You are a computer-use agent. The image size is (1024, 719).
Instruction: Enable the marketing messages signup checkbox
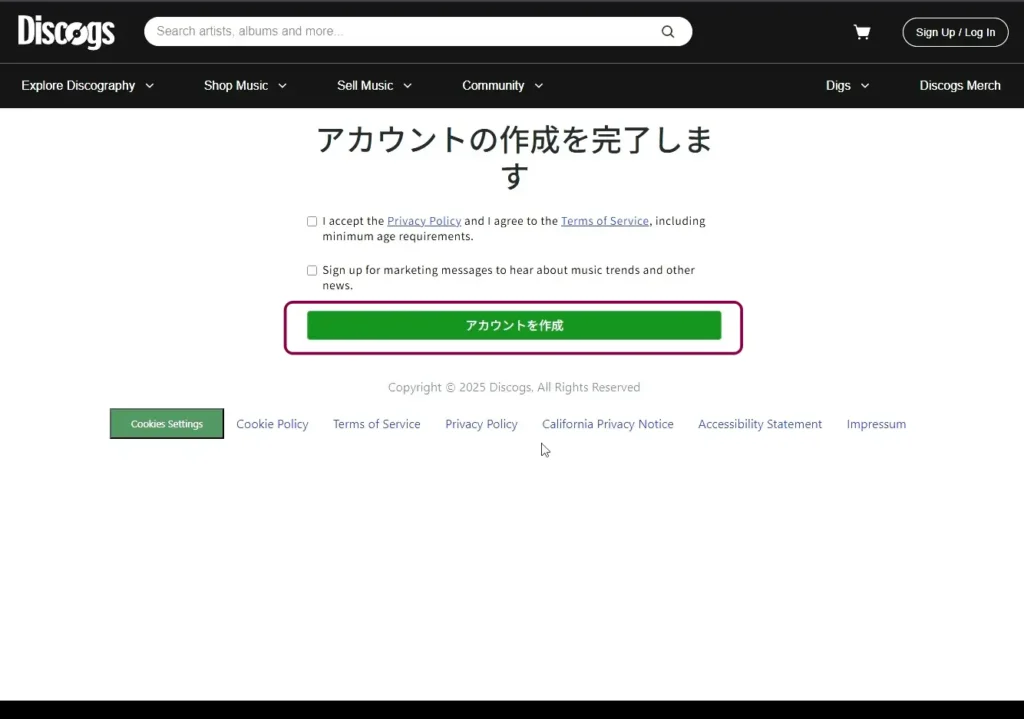pyautogui.click(x=312, y=271)
